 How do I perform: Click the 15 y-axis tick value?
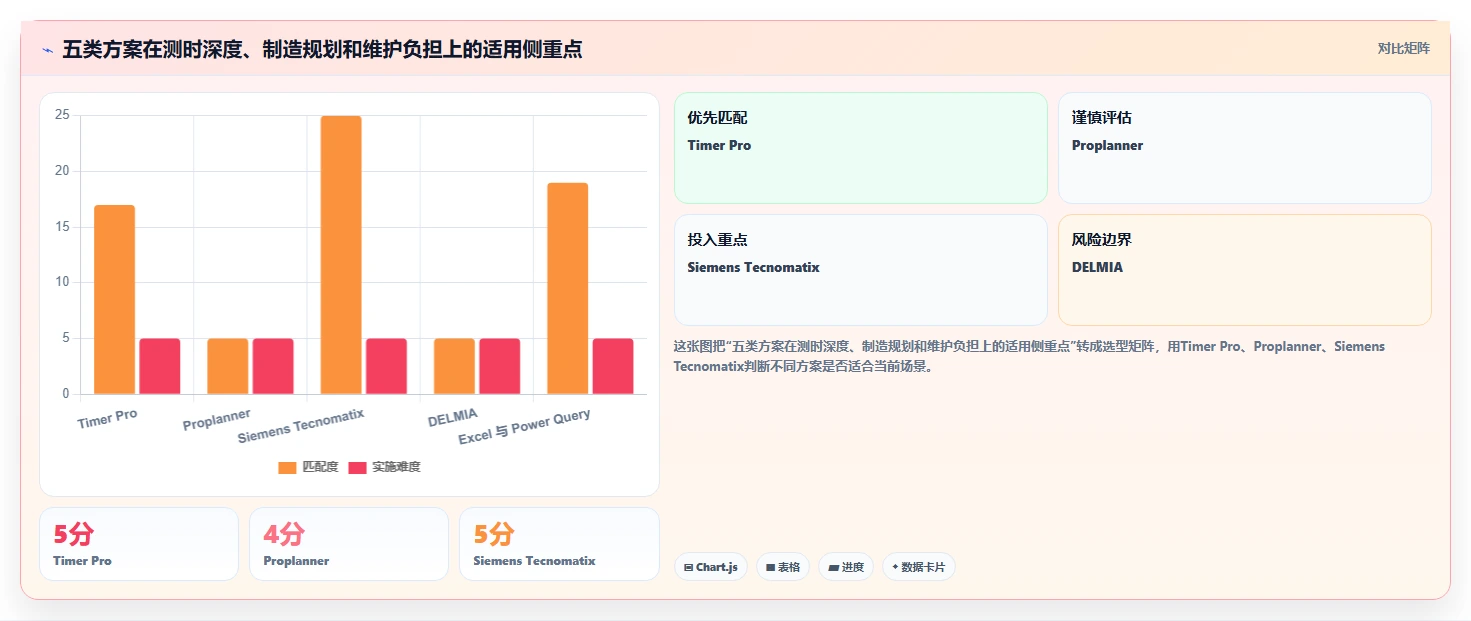pos(62,227)
